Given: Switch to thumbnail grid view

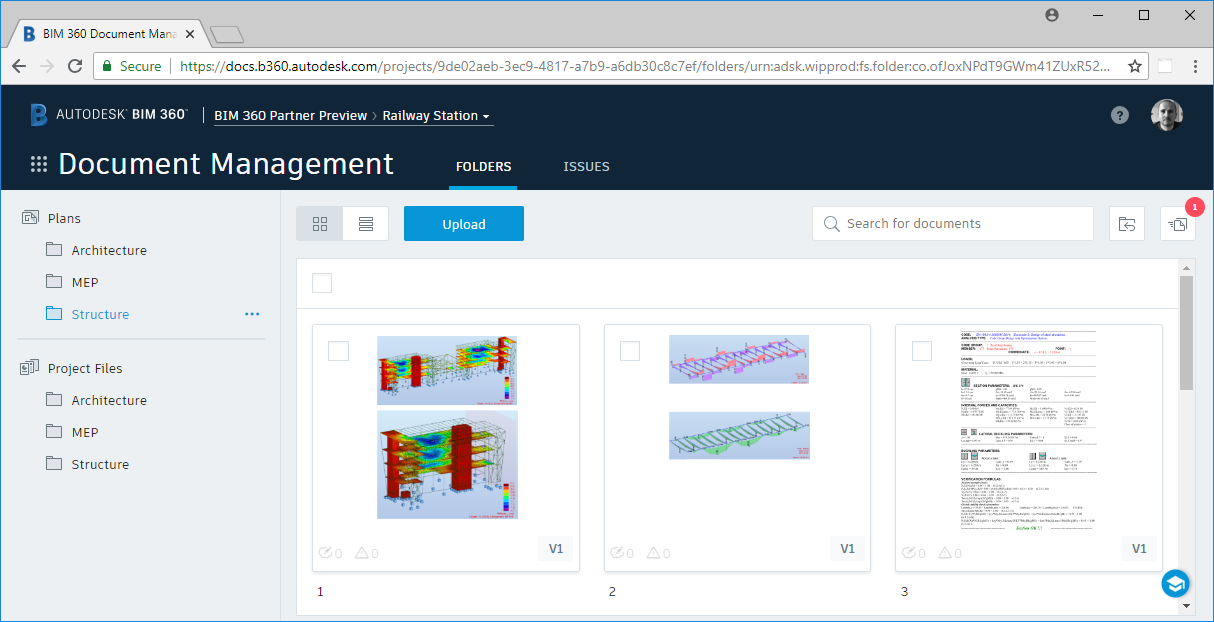Looking at the screenshot, I should coord(320,224).
